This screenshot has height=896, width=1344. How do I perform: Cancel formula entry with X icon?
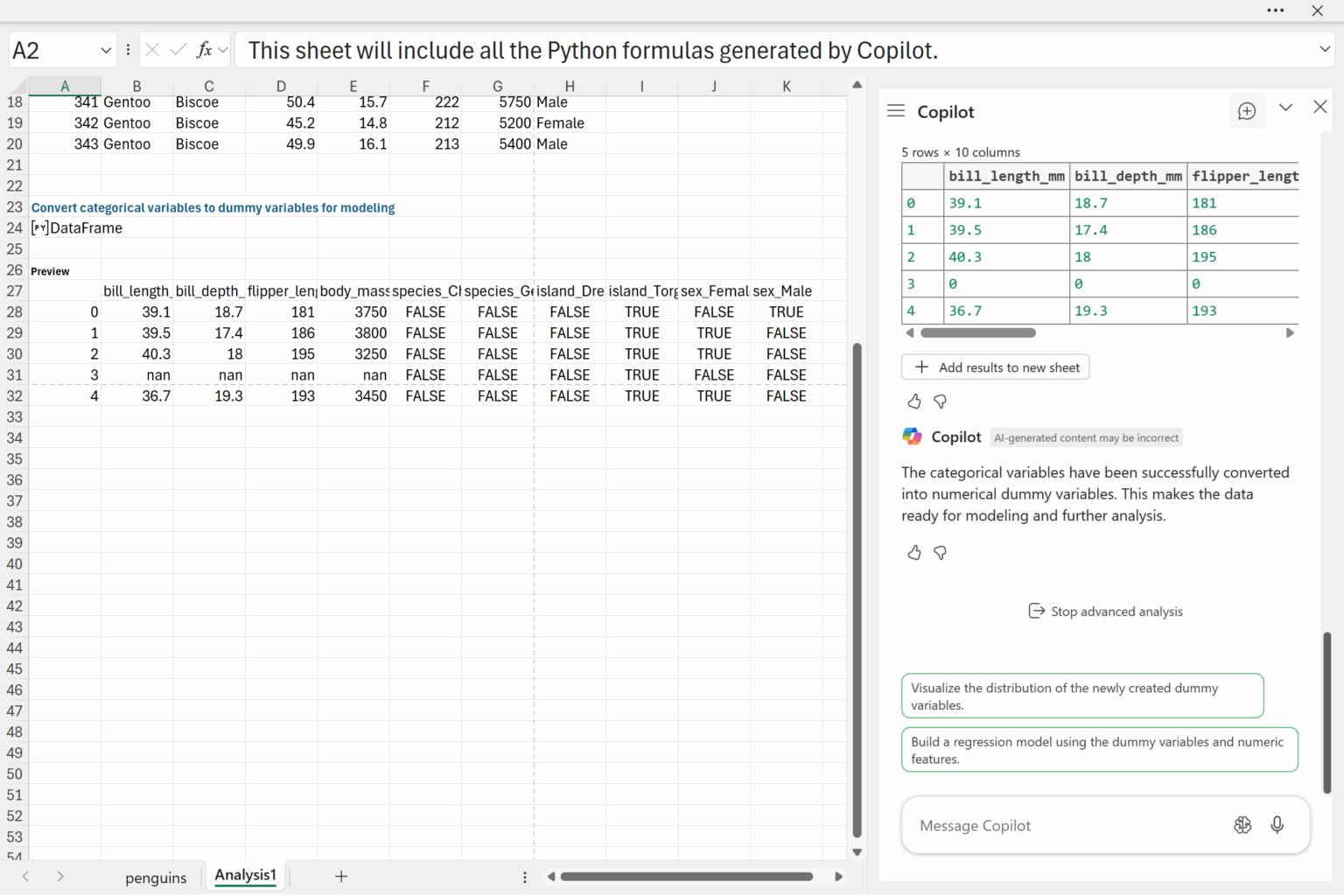pyautogui.click(x=152, y=50)
